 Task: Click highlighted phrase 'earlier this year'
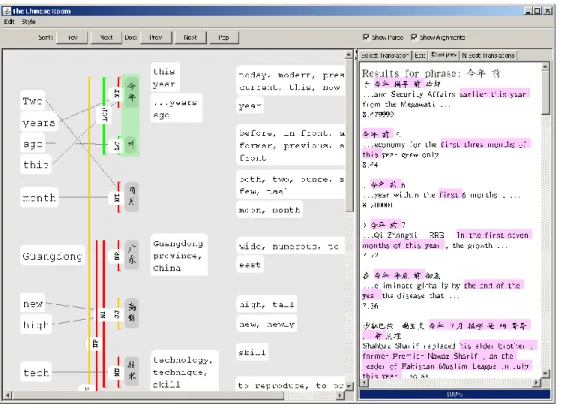[x=494, y=94]
